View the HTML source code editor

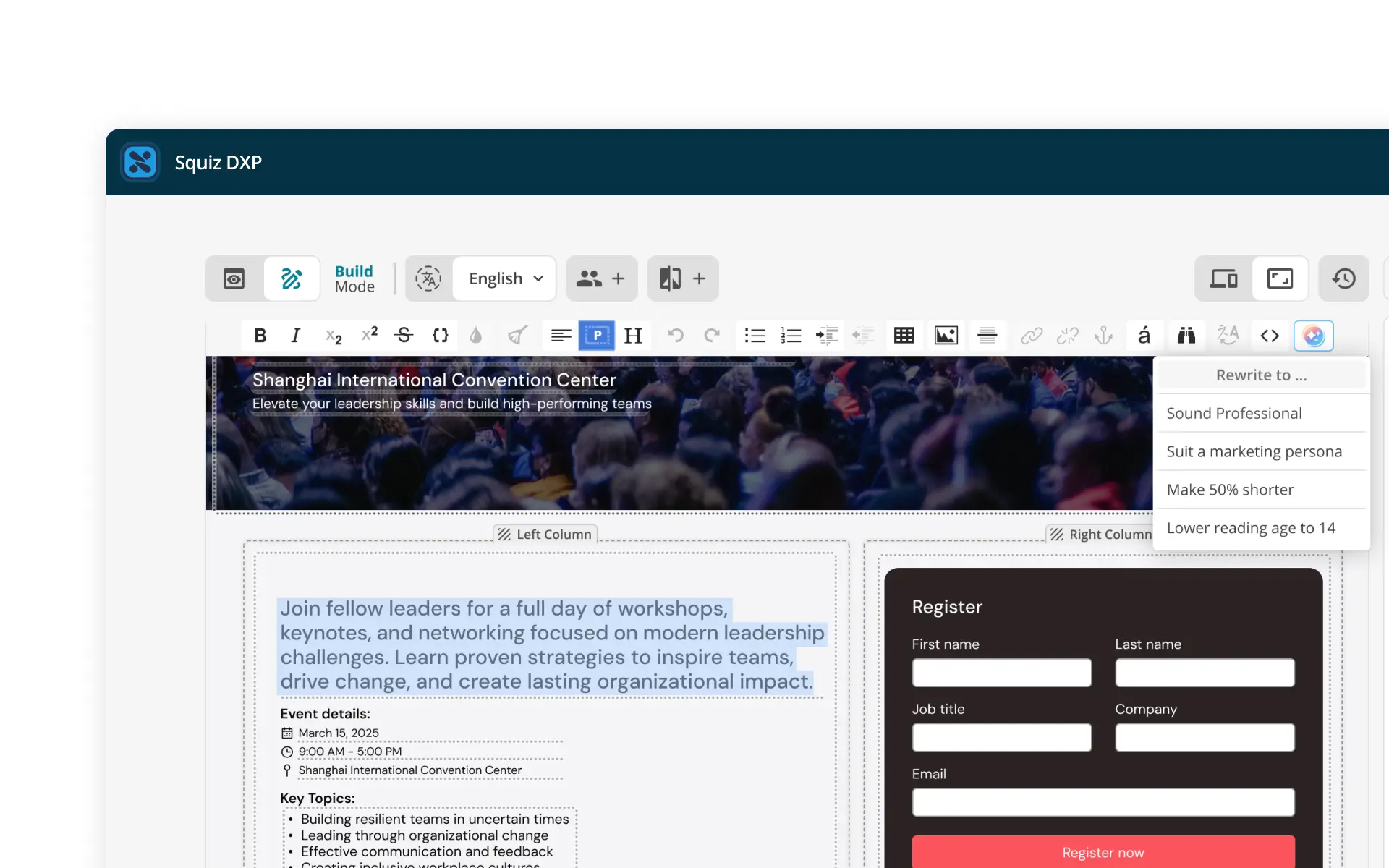coord(1270,336)
